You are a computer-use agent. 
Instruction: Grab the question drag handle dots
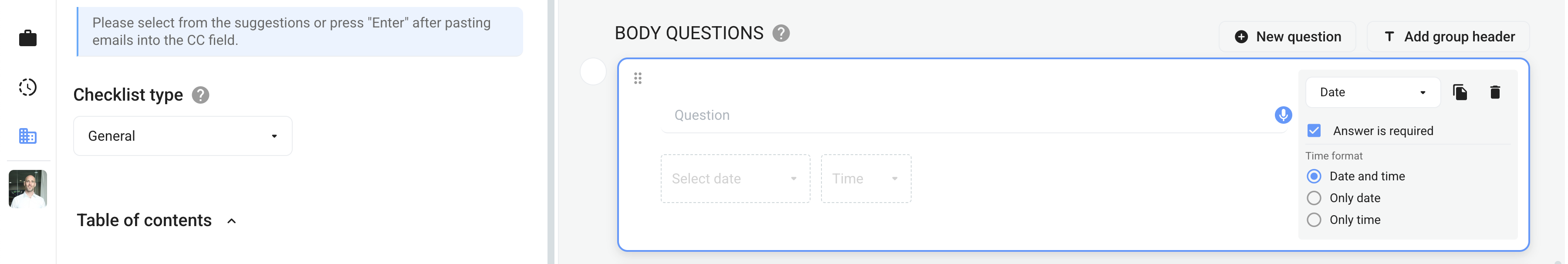[x=638, y=78]
